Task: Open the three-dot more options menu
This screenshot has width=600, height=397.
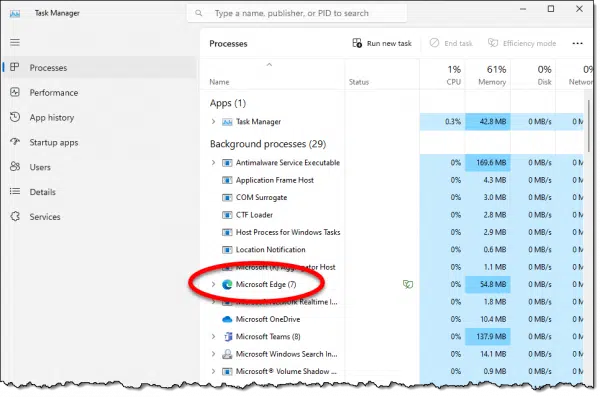Action: click(577, 43)
